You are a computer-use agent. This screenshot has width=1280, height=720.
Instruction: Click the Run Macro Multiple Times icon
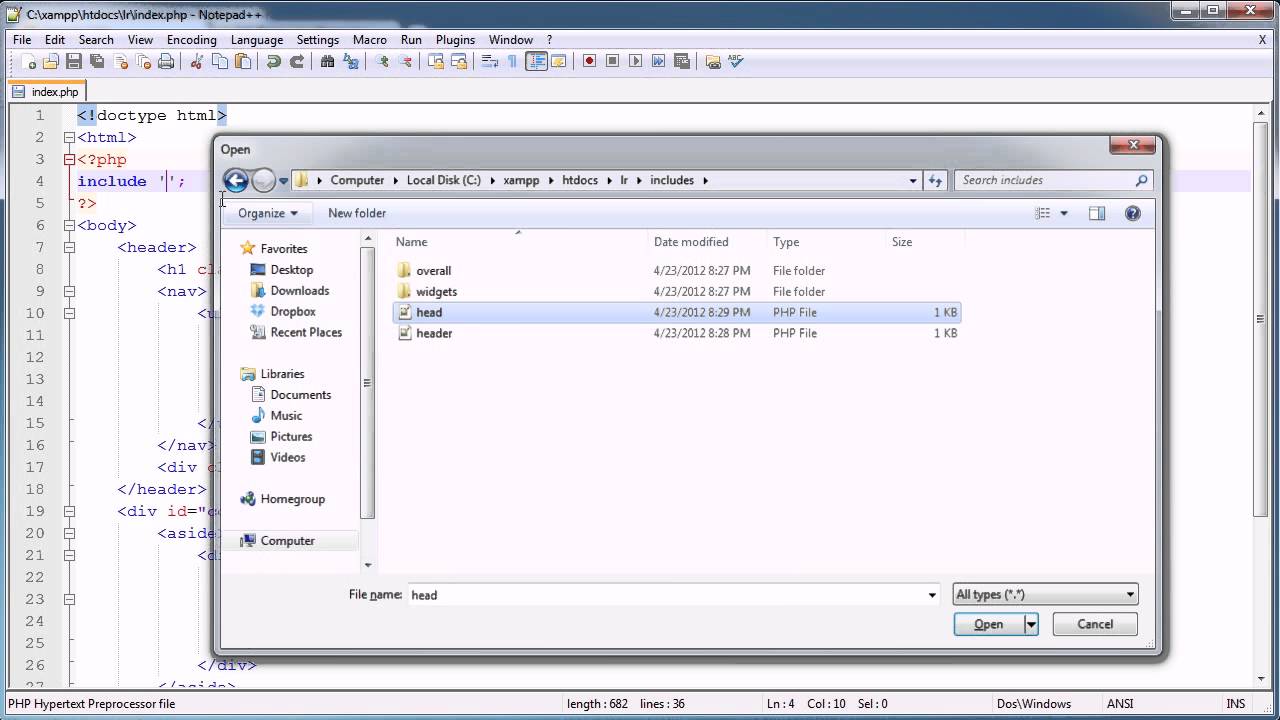coord(658,62)
